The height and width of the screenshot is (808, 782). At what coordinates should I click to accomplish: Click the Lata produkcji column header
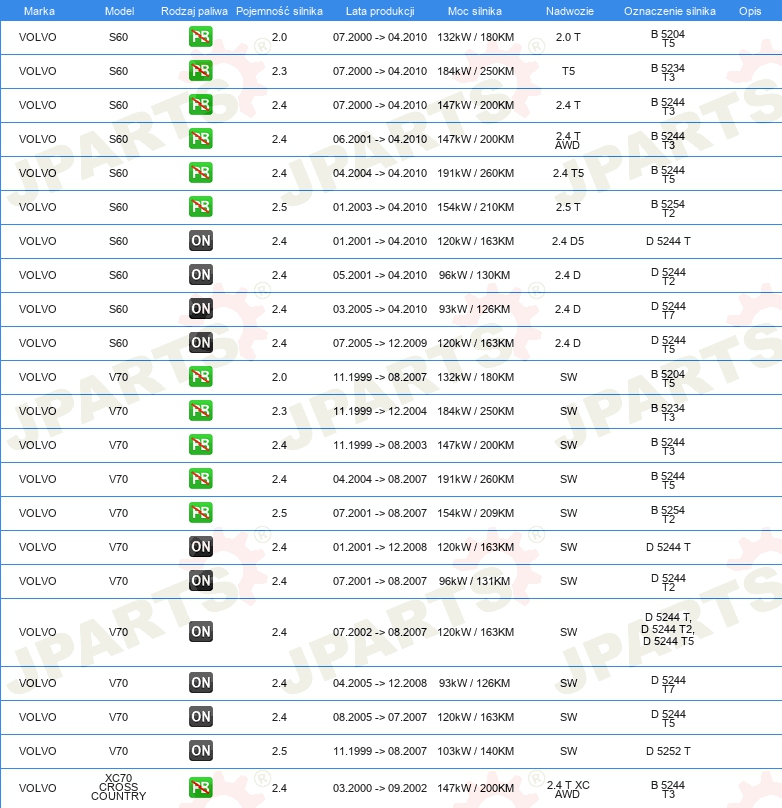click(380, 11)
